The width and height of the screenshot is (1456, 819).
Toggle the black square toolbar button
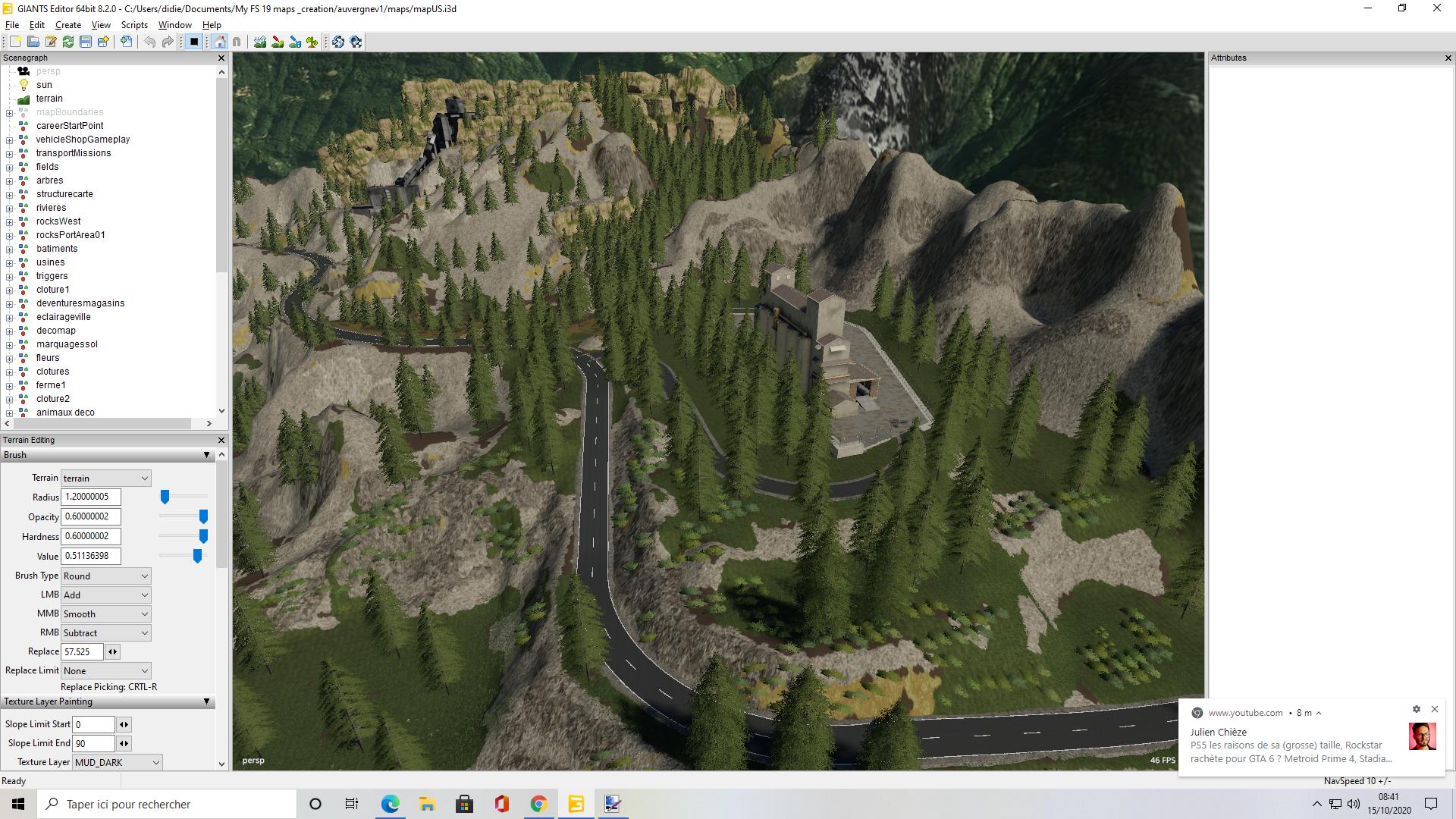194,42
